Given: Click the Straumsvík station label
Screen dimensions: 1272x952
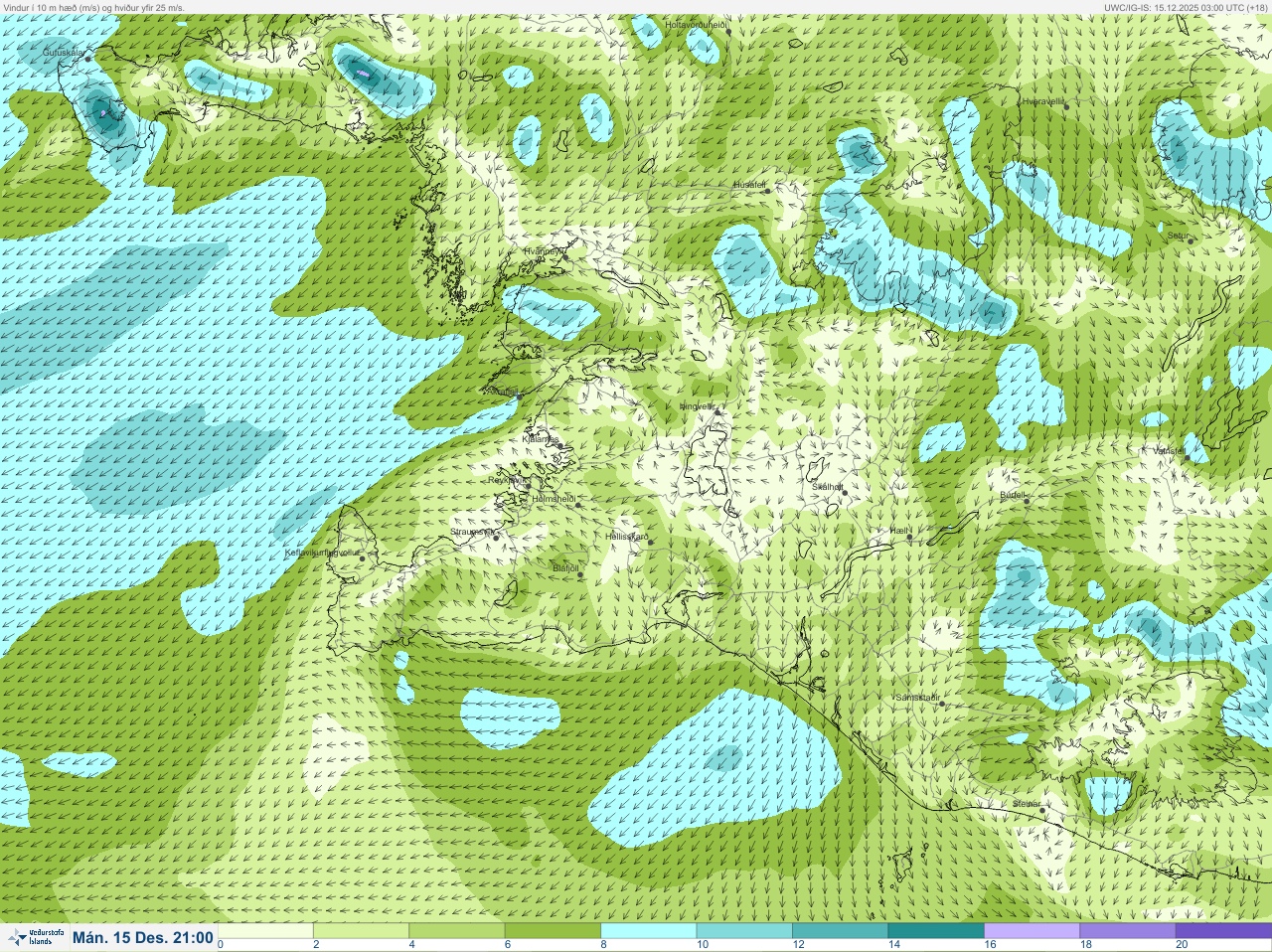Looking at the screenshot, I should coord(471,532).
